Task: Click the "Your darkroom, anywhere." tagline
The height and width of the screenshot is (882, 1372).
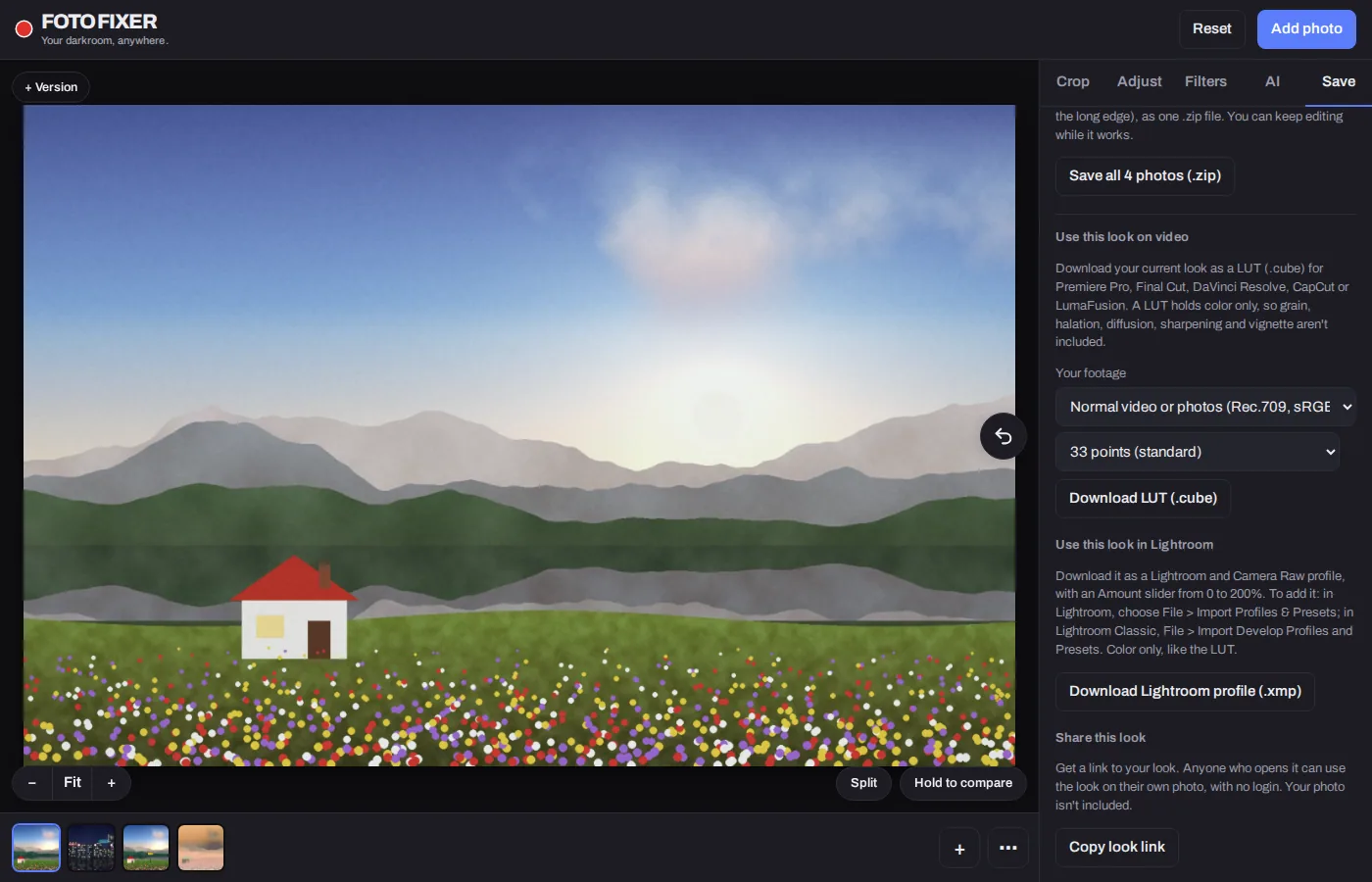Action: (x=105, y=41)
